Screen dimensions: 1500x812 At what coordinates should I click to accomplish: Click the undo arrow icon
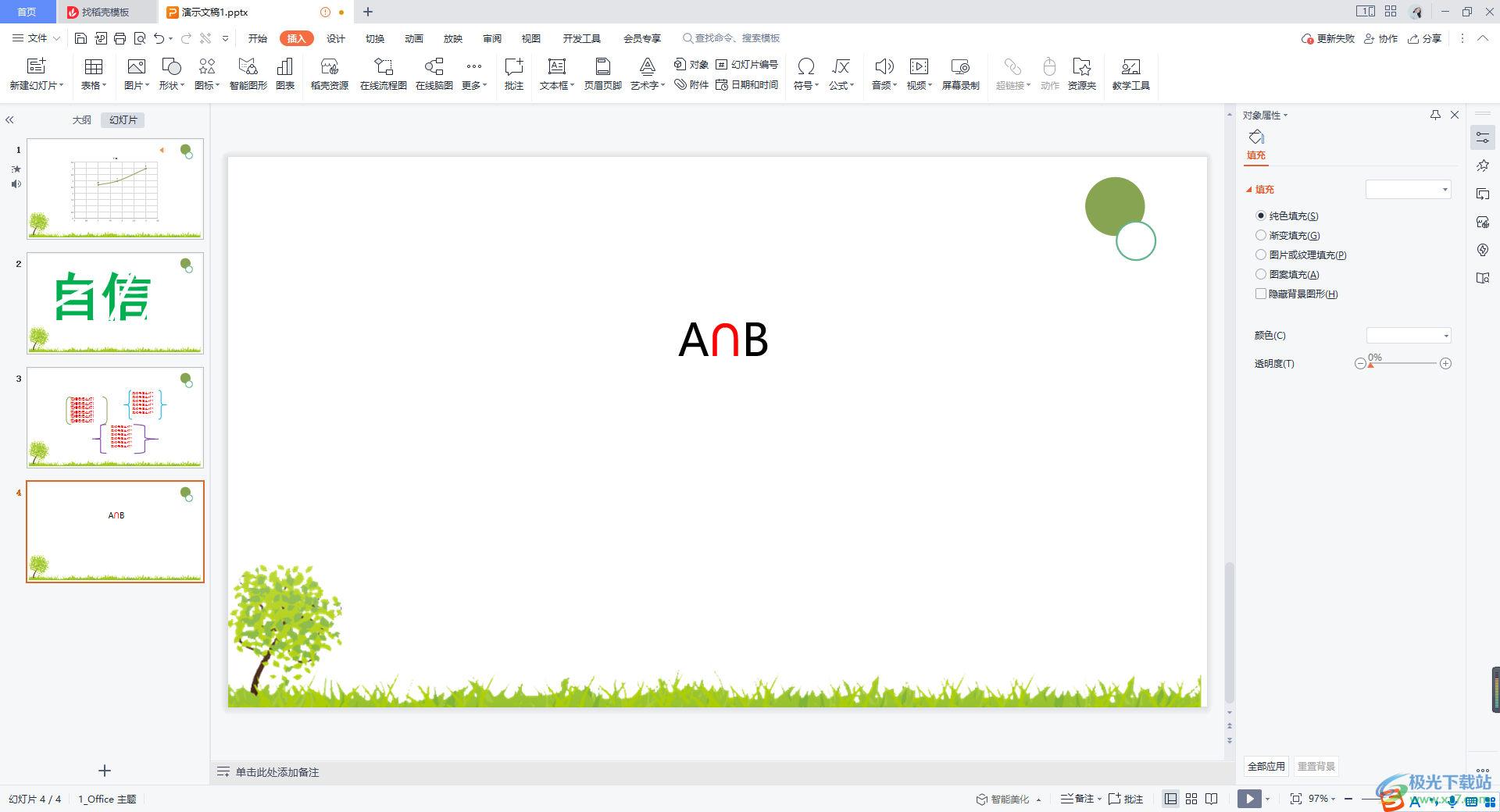pos(159,38)
